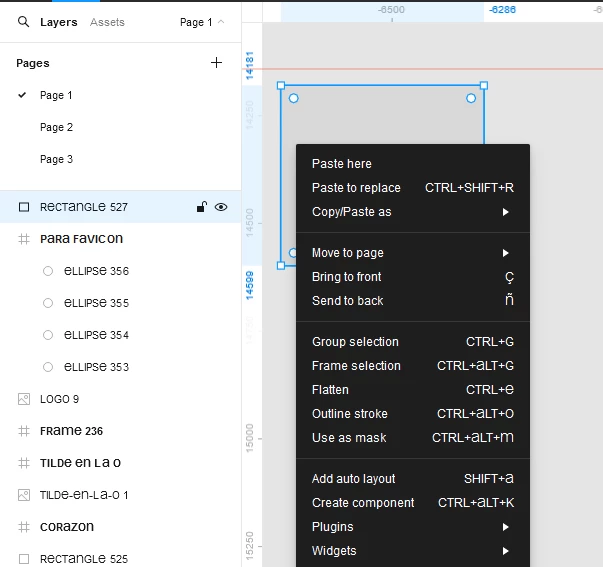Add a new page with plus icon
Screen dimensions: 603x567
tap(217, 63)
